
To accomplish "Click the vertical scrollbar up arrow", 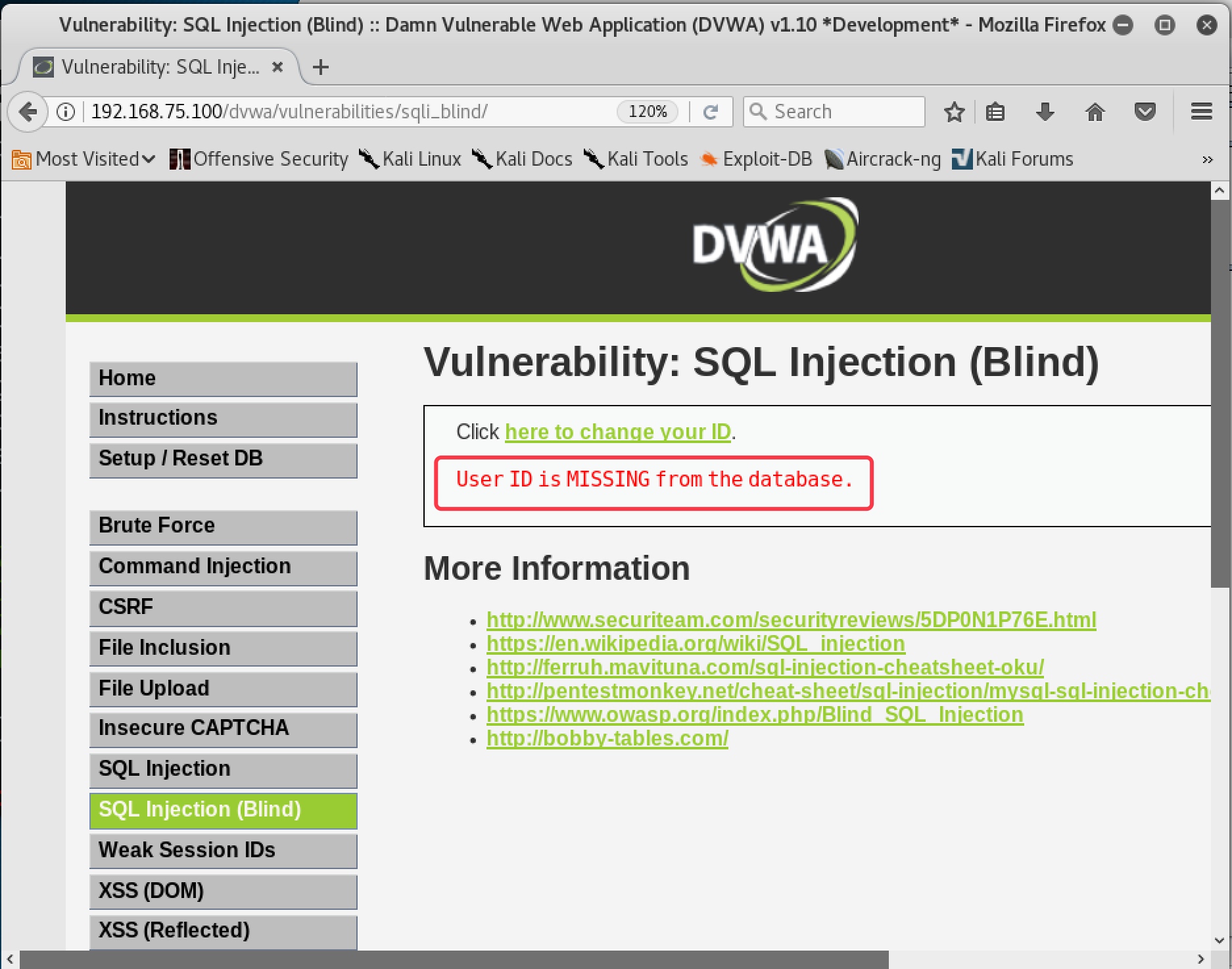I will tap(1220, 191).
